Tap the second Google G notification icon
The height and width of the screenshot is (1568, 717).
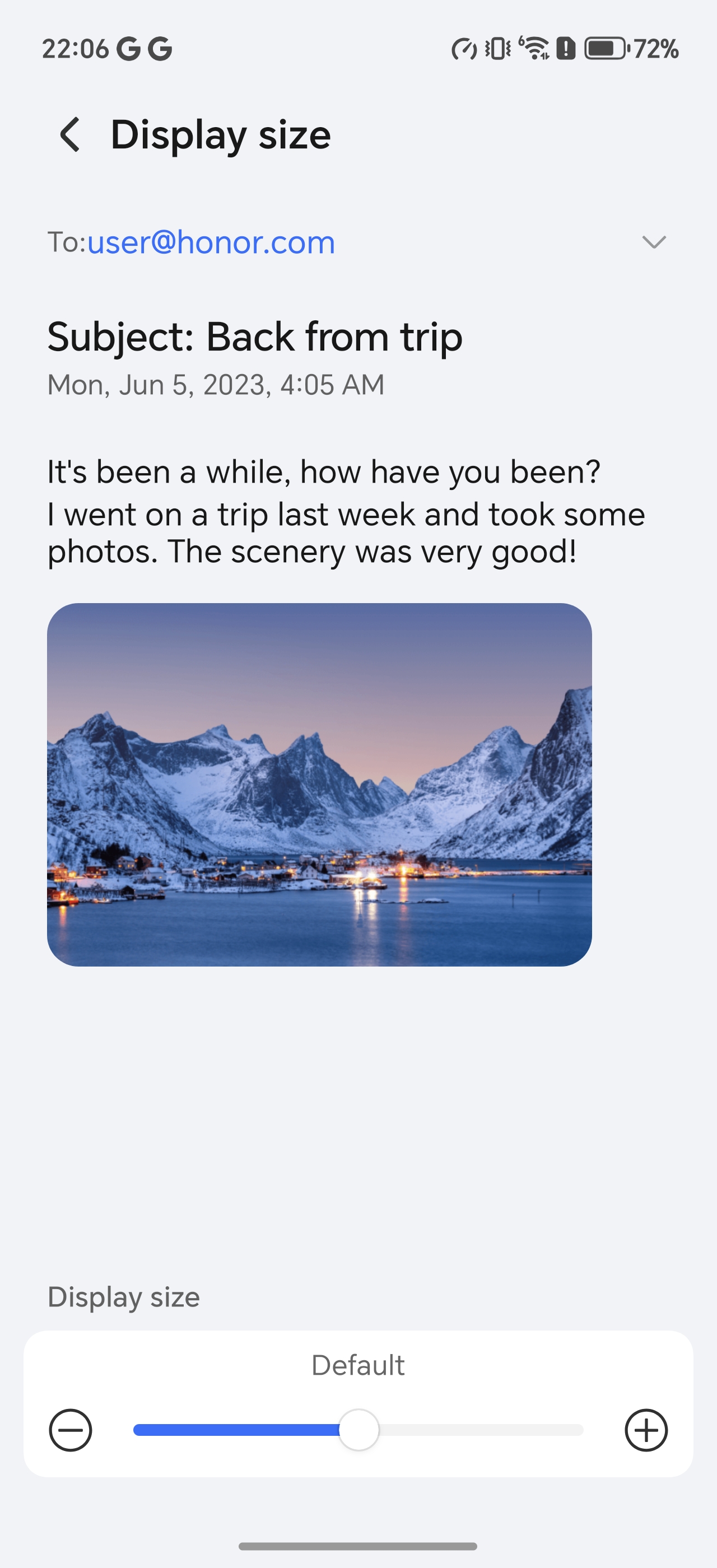coord(160,49)
